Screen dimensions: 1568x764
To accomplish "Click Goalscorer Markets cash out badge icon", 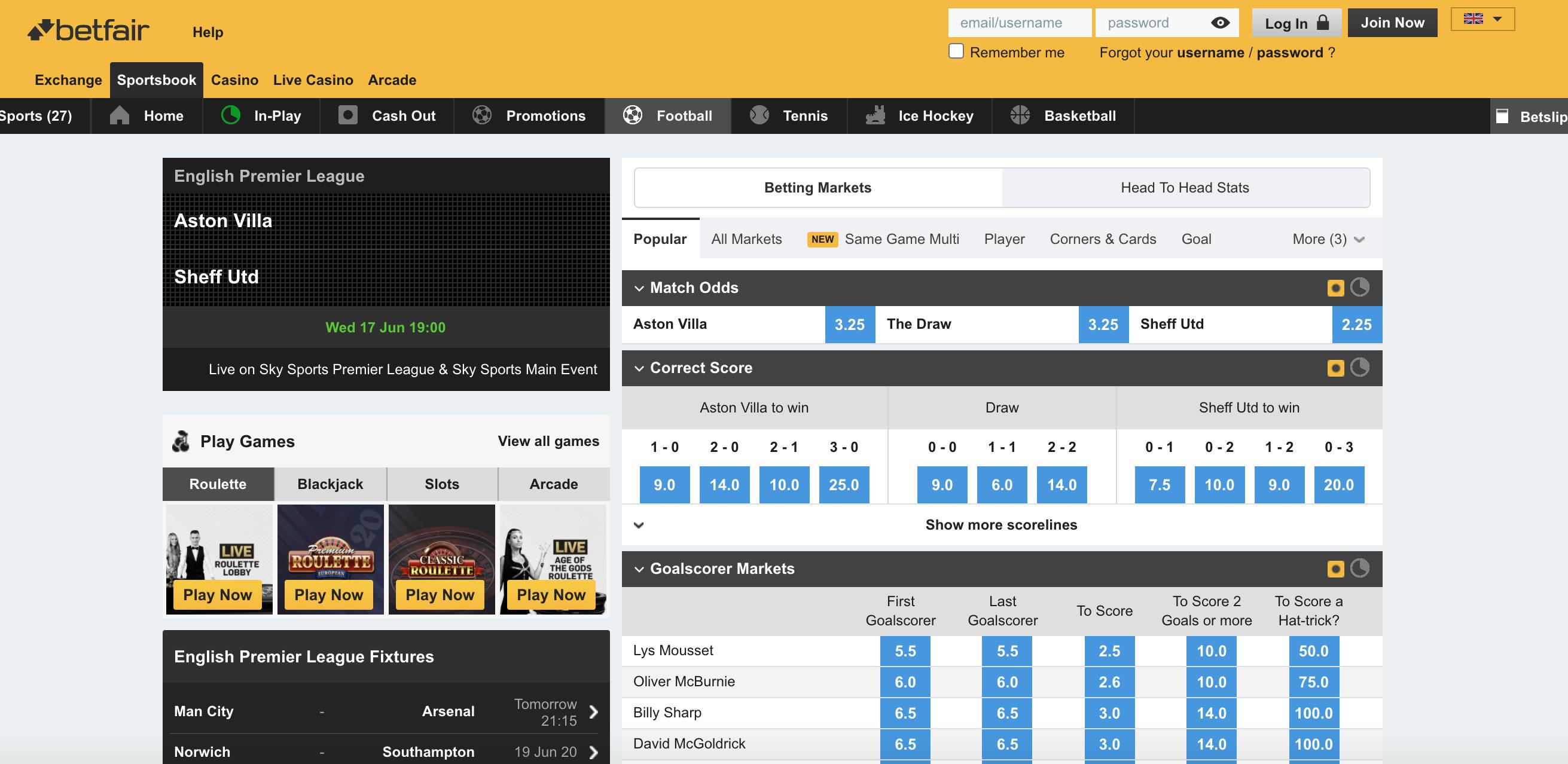I will pyautogui.click(x=1335, y=569).
